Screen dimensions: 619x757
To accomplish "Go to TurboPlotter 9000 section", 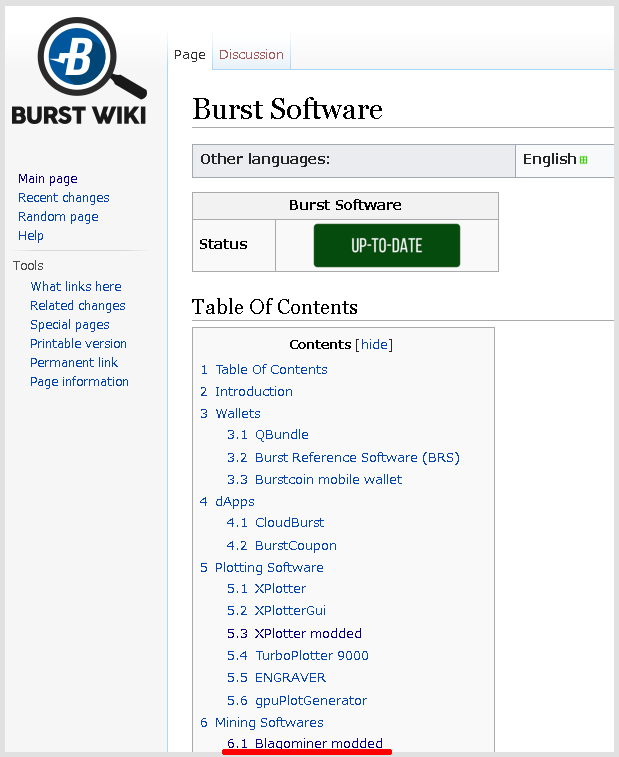I will pyautogui.click(x=311, y=656).
